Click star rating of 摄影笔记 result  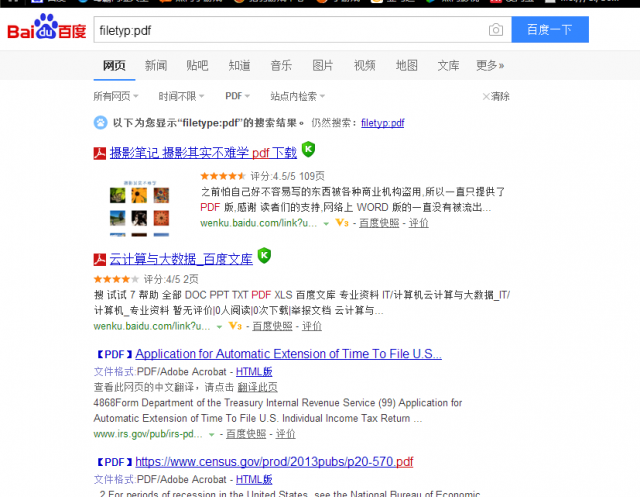coord(223,176)
